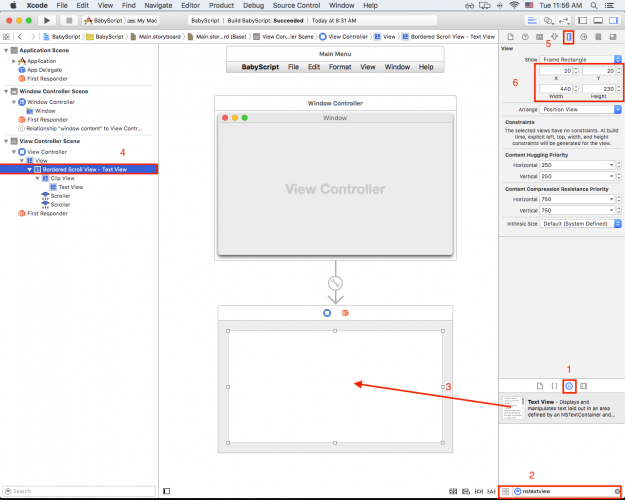Open the Arrange Position View dropdown
The image size is (625, 500).
tap(580, 109)
